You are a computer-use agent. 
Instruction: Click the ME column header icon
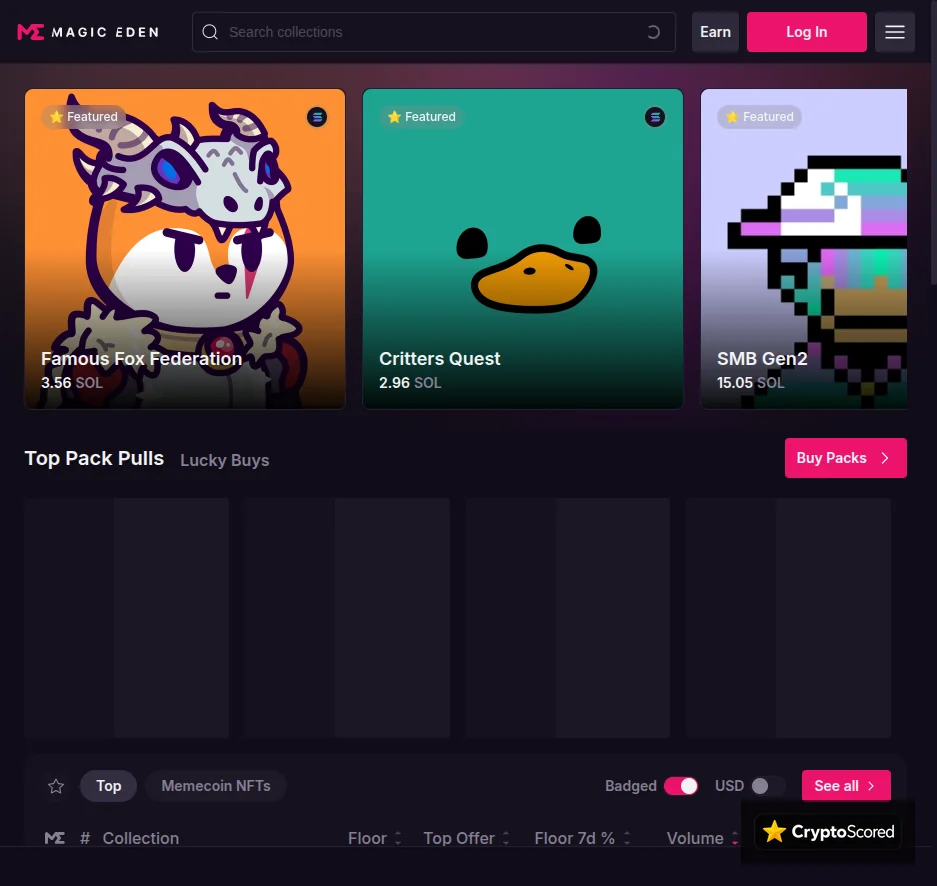click(x=54, y=838)
